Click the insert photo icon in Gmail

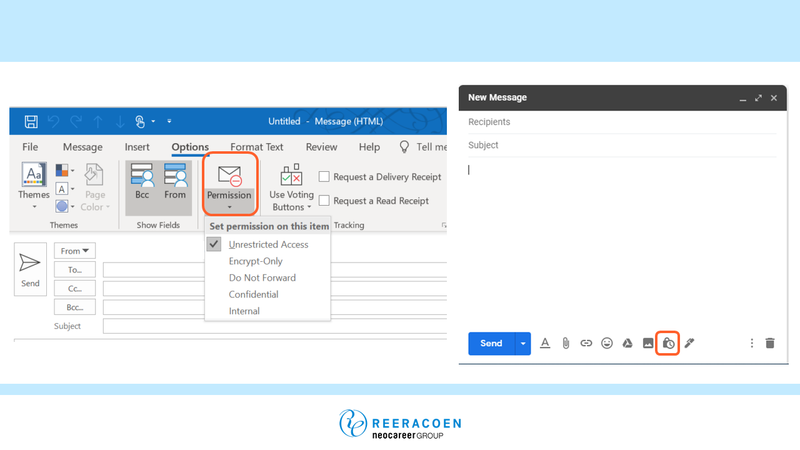click(648, 343)
